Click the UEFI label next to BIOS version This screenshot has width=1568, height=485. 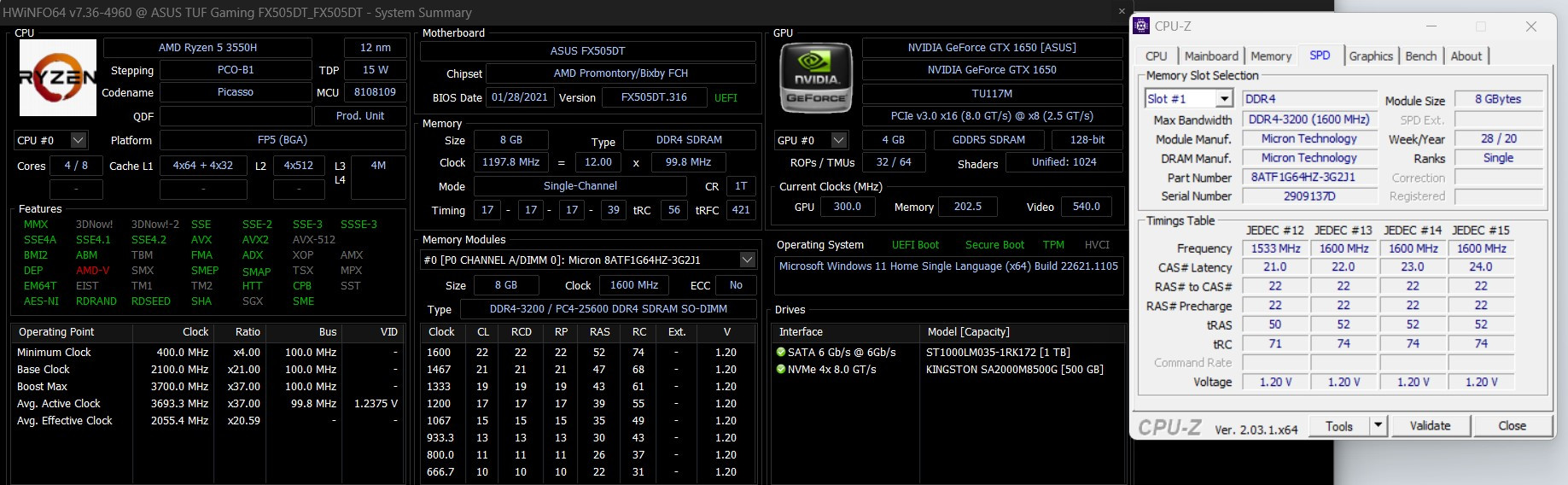tap(726, 98)
